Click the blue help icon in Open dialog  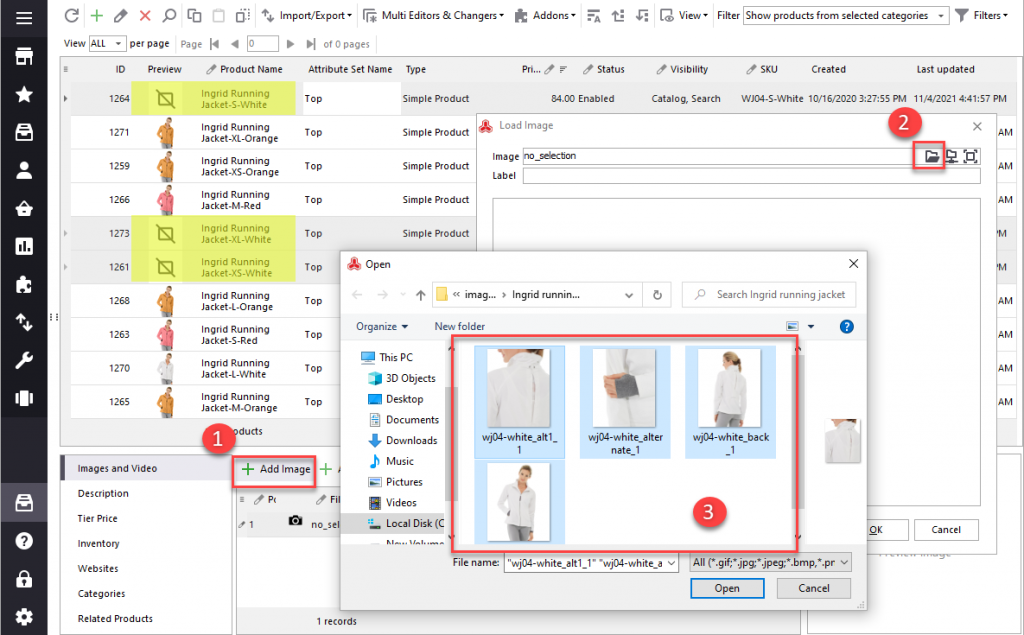click(x=846, y=326)
